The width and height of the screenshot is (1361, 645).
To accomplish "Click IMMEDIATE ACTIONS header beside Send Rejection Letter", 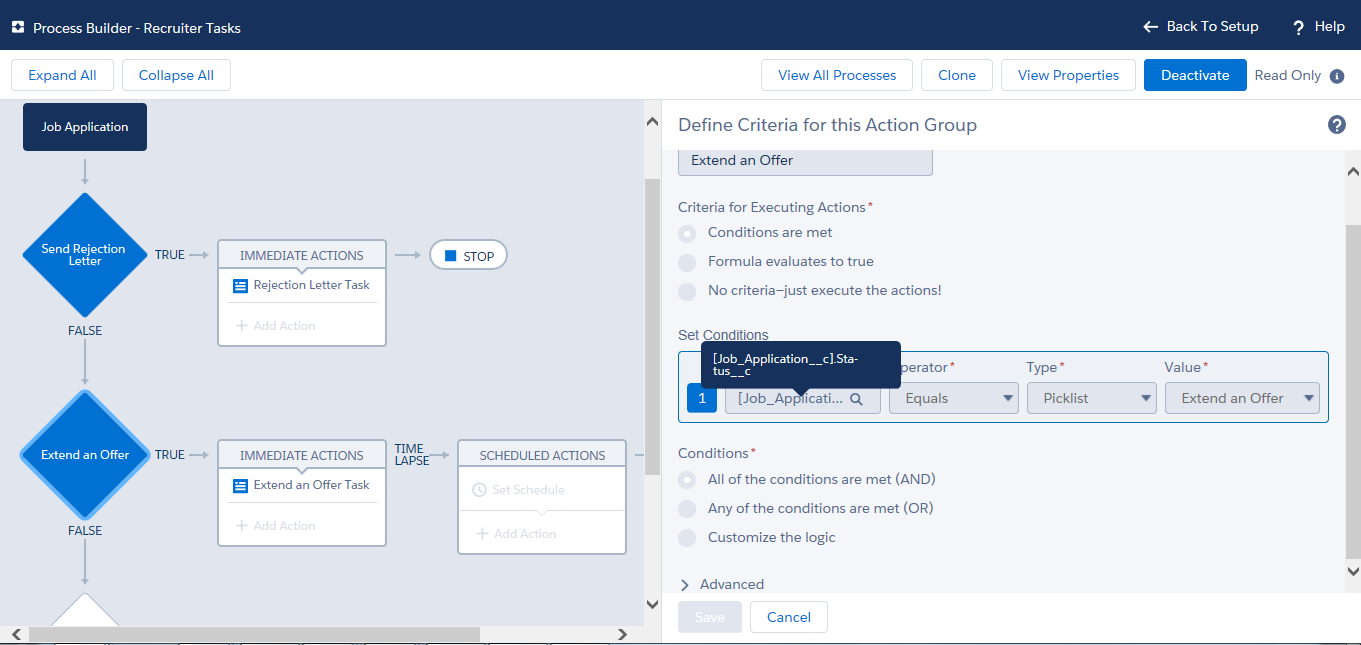I will [x=302, y=255].
